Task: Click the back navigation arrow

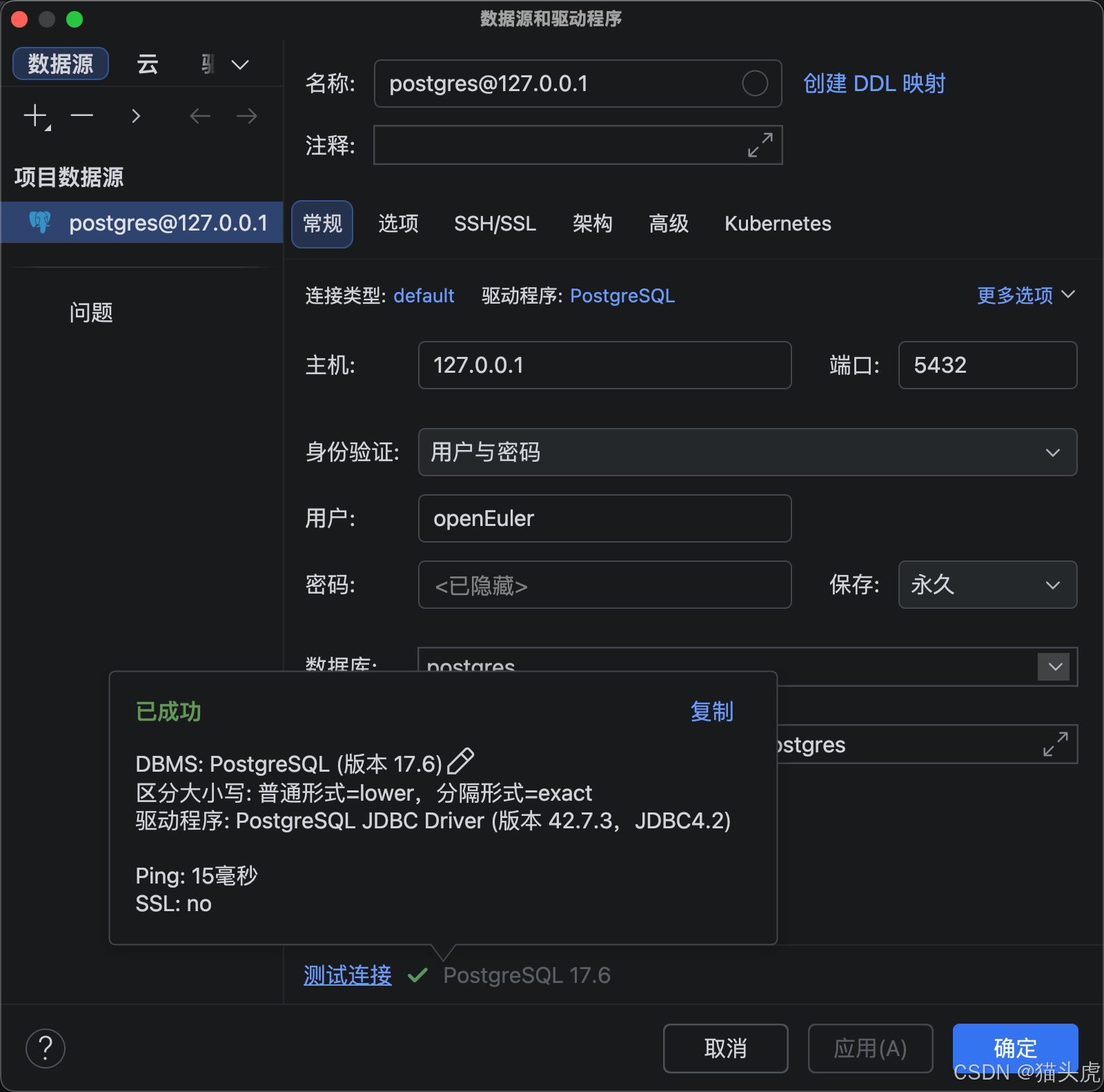Action: tap(200, 115)
